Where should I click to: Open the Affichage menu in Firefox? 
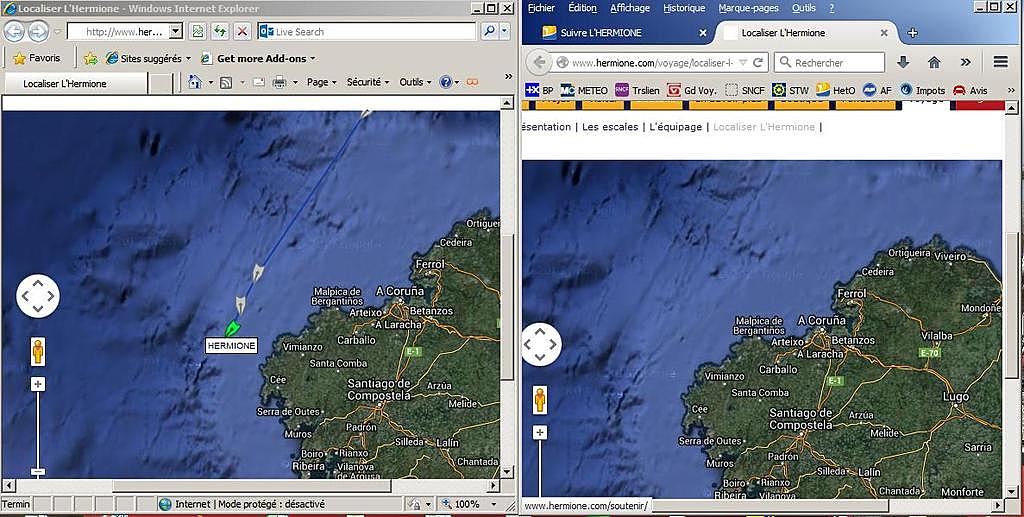[x=630, y=8]
